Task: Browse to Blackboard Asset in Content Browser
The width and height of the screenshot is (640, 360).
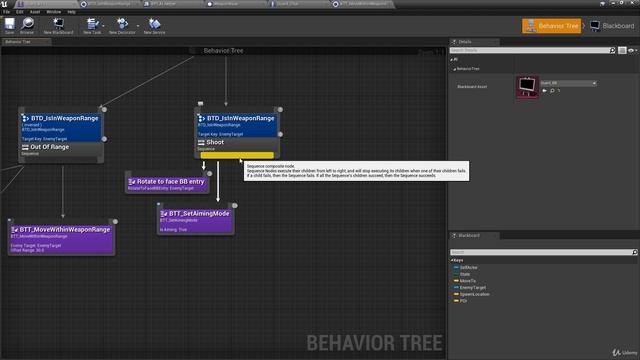Action: coord(552,91)
